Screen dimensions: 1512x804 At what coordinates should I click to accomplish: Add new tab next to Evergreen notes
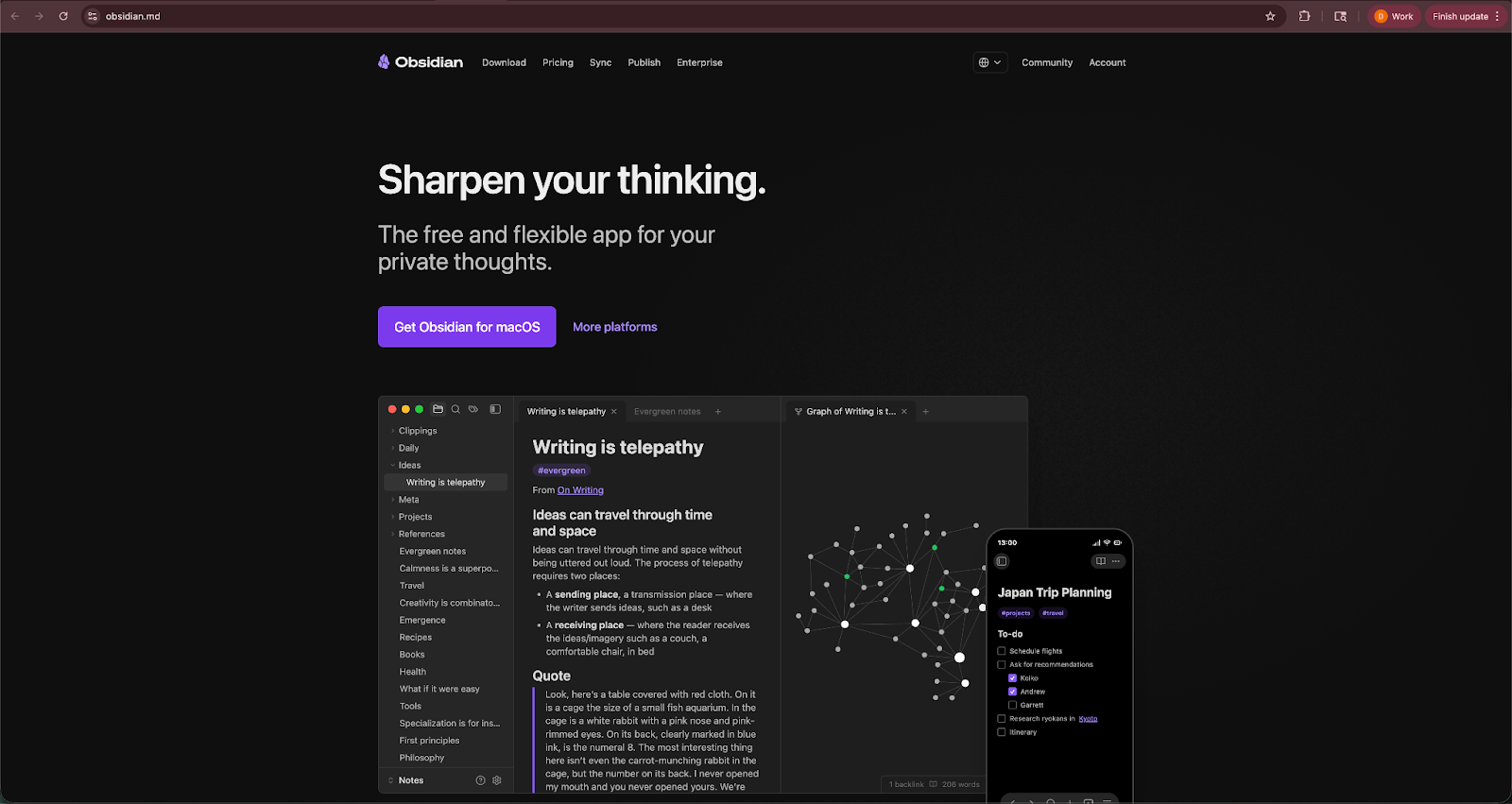pos(718,412)
